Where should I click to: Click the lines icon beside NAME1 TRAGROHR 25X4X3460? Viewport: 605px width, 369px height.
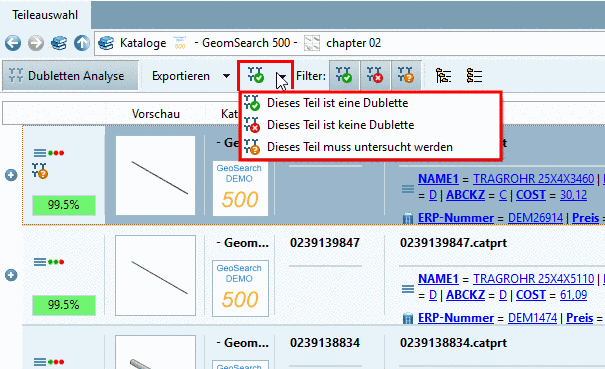point(408,189)
